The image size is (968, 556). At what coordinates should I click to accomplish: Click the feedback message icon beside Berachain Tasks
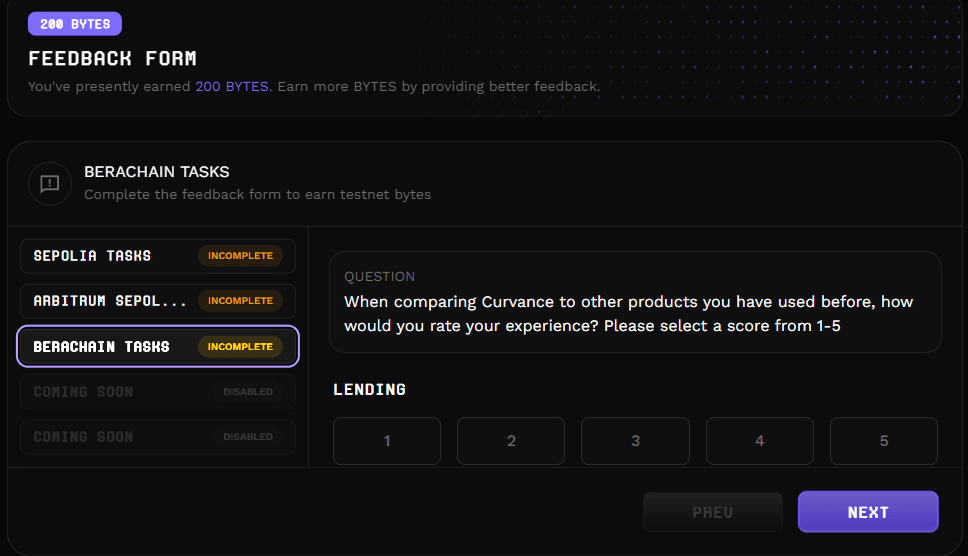(50, 183)
